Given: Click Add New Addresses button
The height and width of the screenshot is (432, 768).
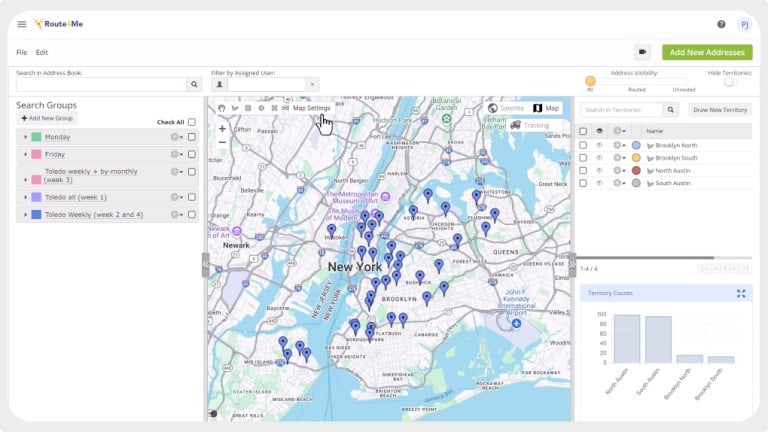Looking at the screenshot, I should [x=707, y=52].
